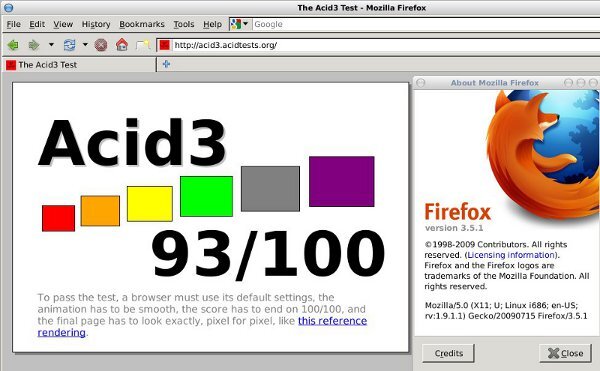Image resolution: width=600 pixels, height=371 pixels.
Task: Click the red Stop loading icon
Action: tap(101, 45)
